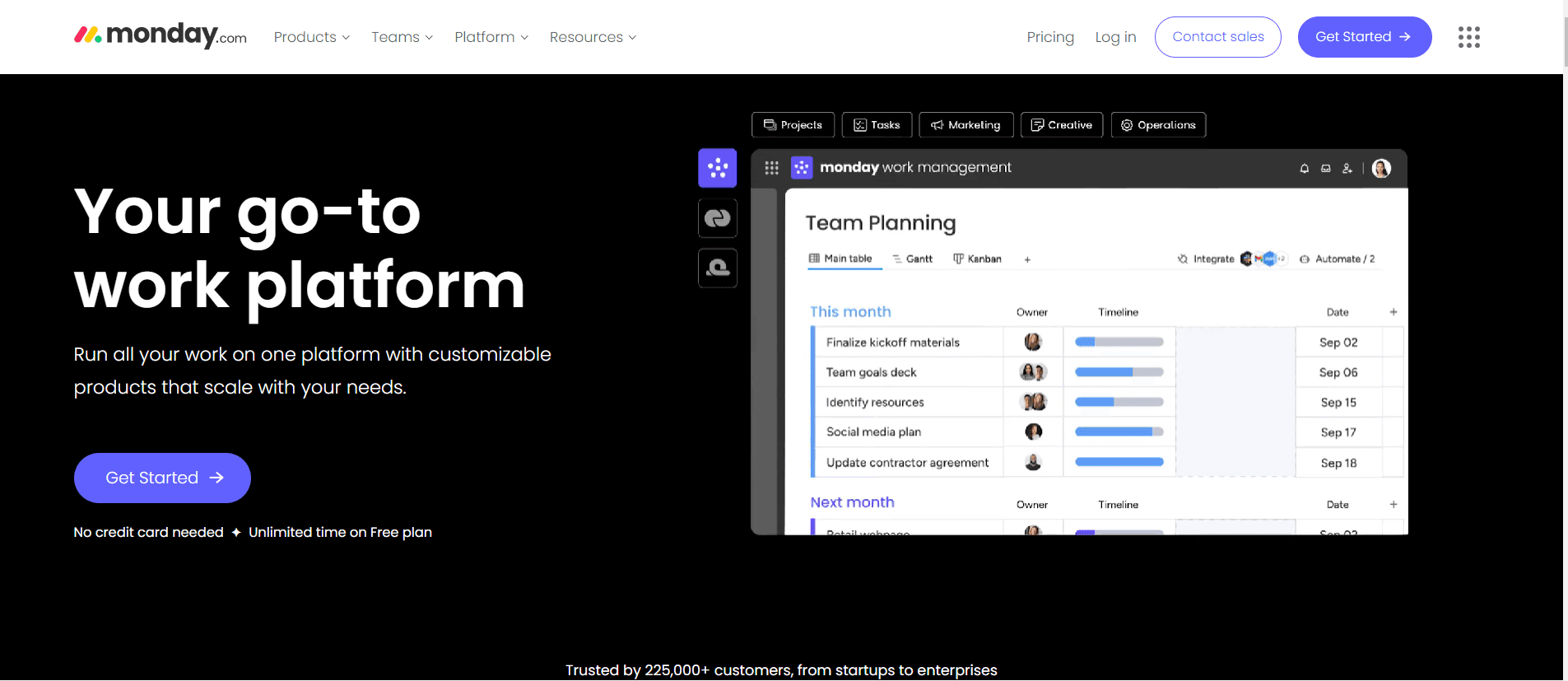Open notifications bell in mockup header

[x=1304, y=168]
